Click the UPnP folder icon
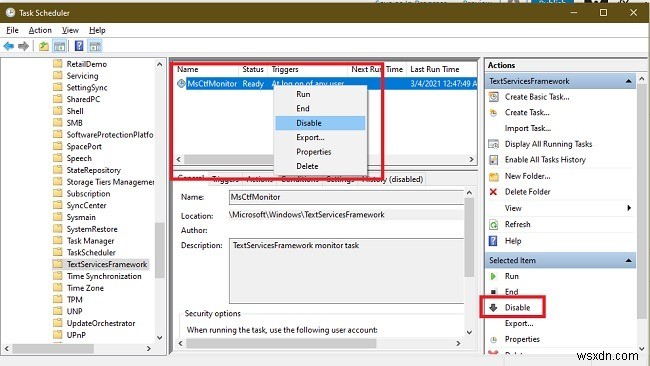 (x=58, y=334)
